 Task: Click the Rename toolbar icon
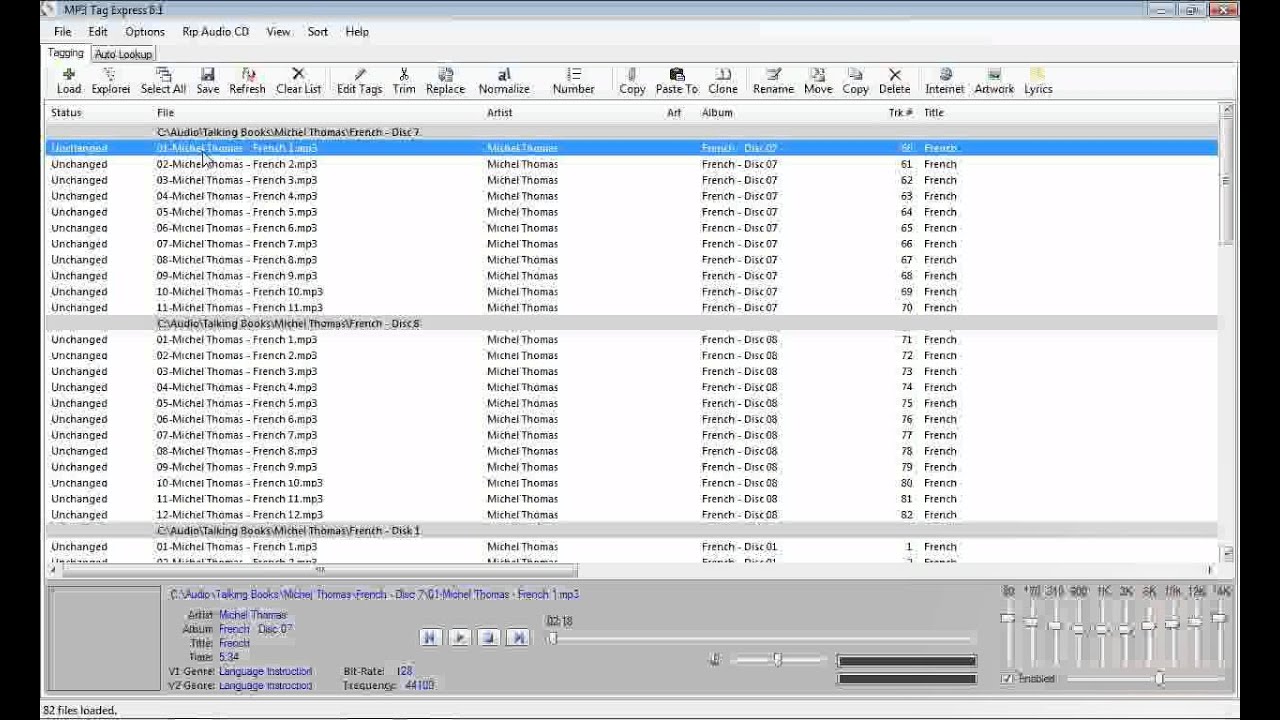tap(773, 81)
